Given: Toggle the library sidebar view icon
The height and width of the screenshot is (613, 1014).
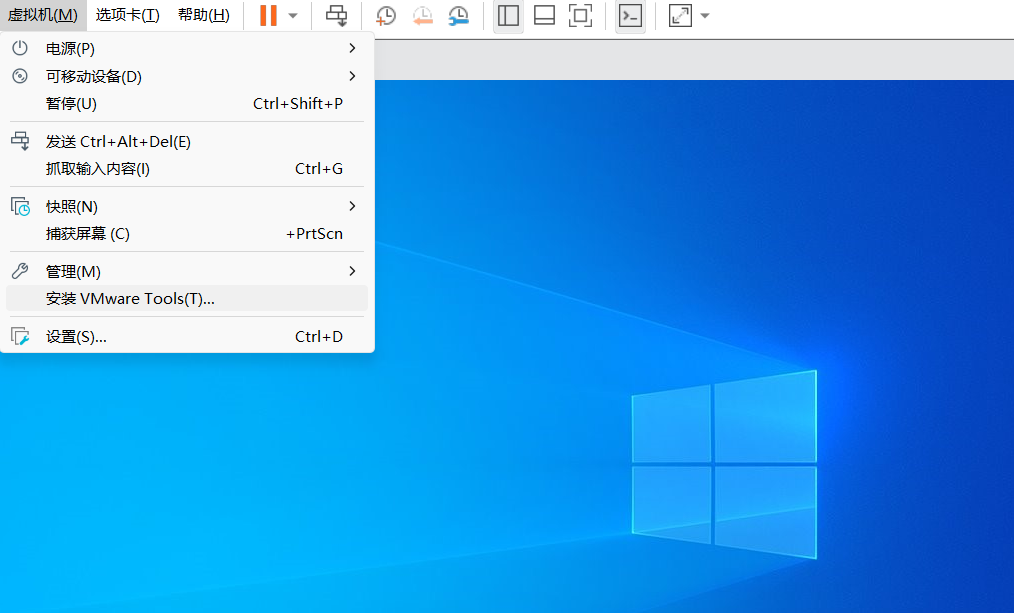Looking at the screenshot, I should coord(508,16).
